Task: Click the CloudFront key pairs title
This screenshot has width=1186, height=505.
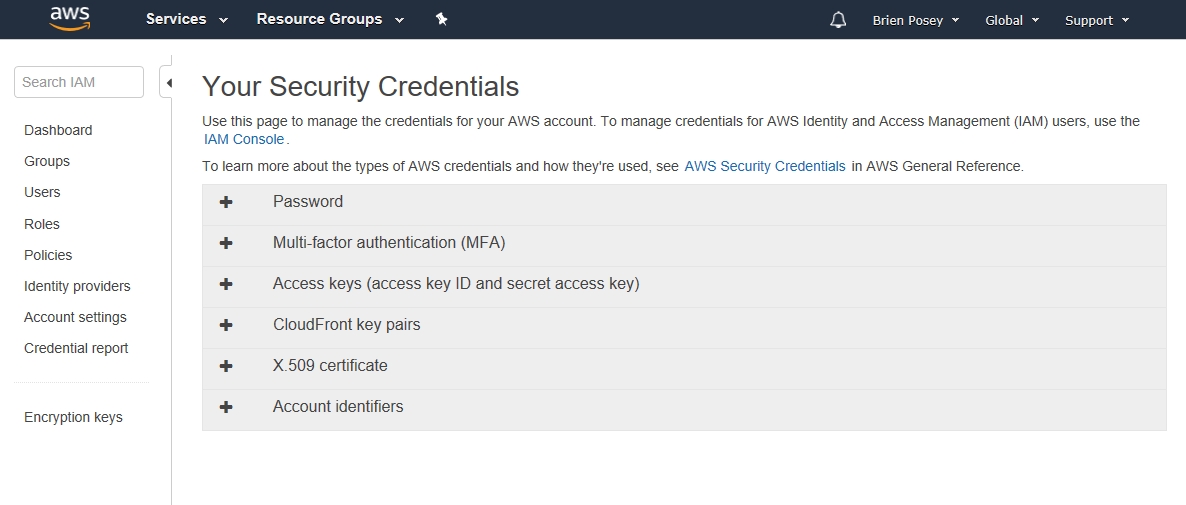Action: (x=346, y=324)
